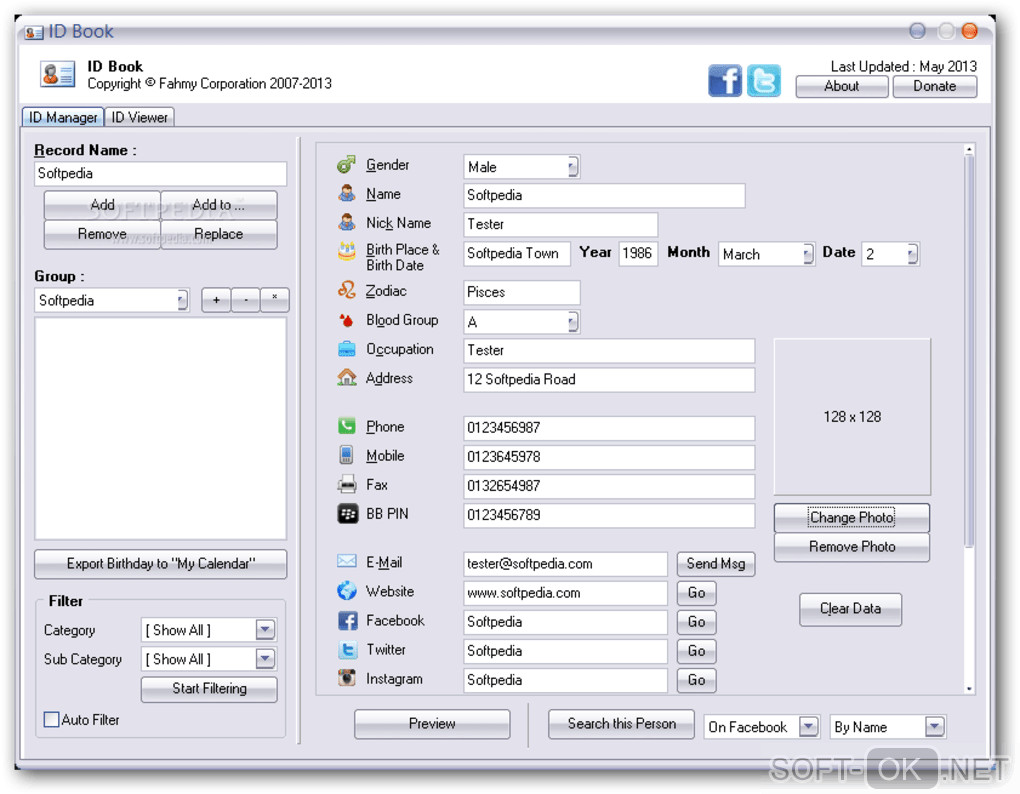
Task: Click Go button next to Facebook field
Action: point(696,622)
